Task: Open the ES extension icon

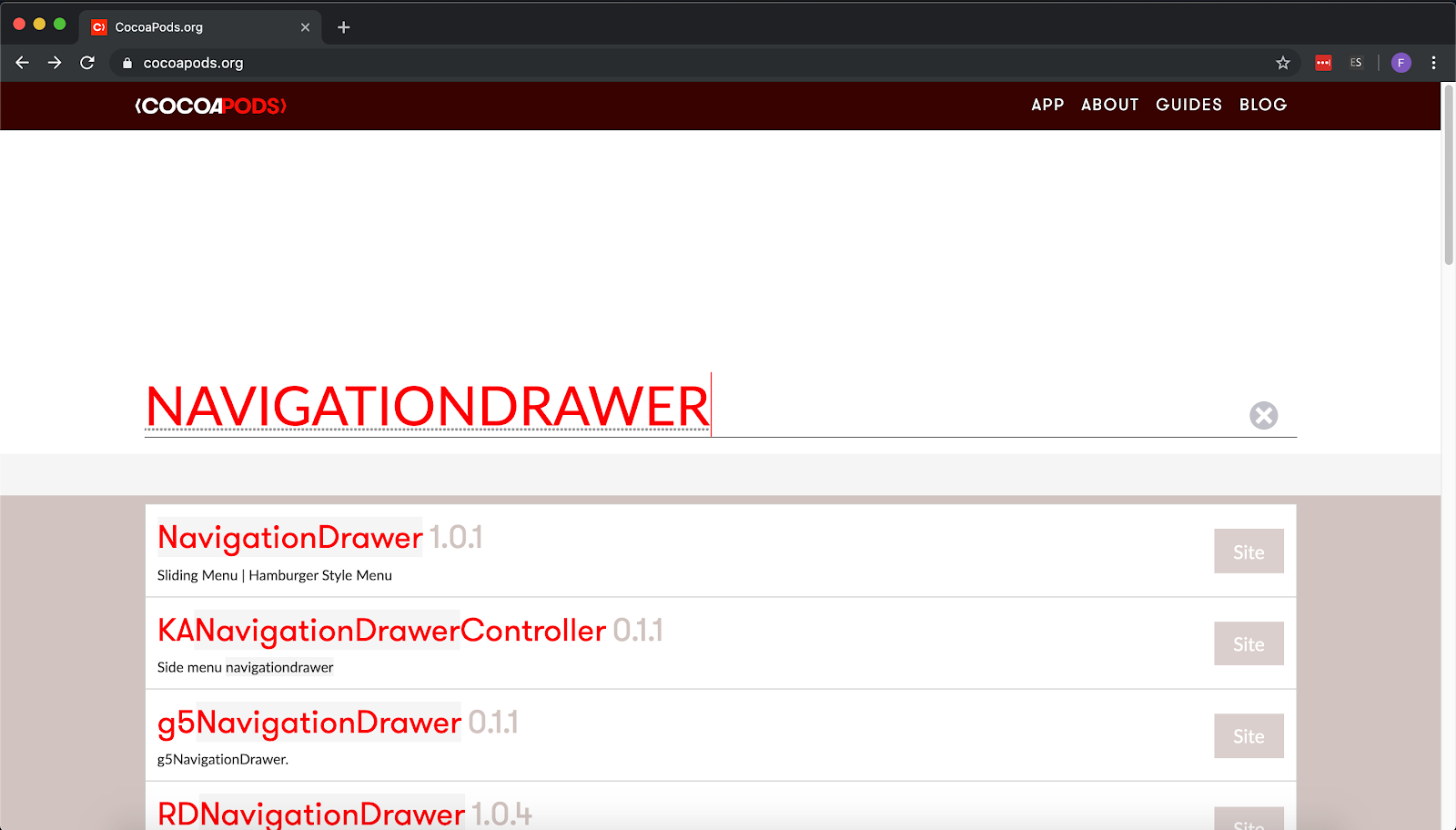Action: pos(1356,63)
